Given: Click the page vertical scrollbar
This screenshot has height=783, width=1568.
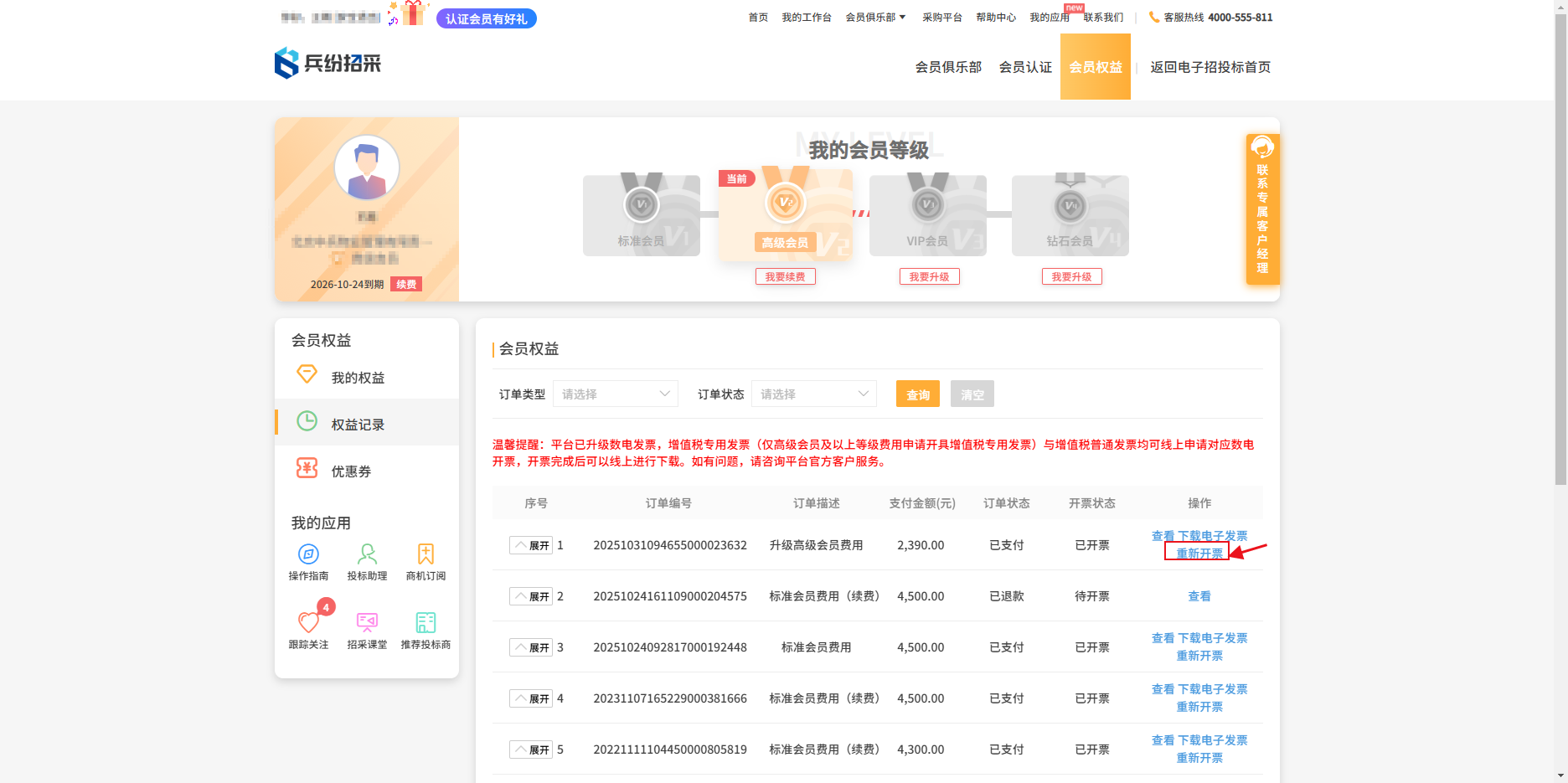Looking at the screenshot, I should tap(1560, 251).
